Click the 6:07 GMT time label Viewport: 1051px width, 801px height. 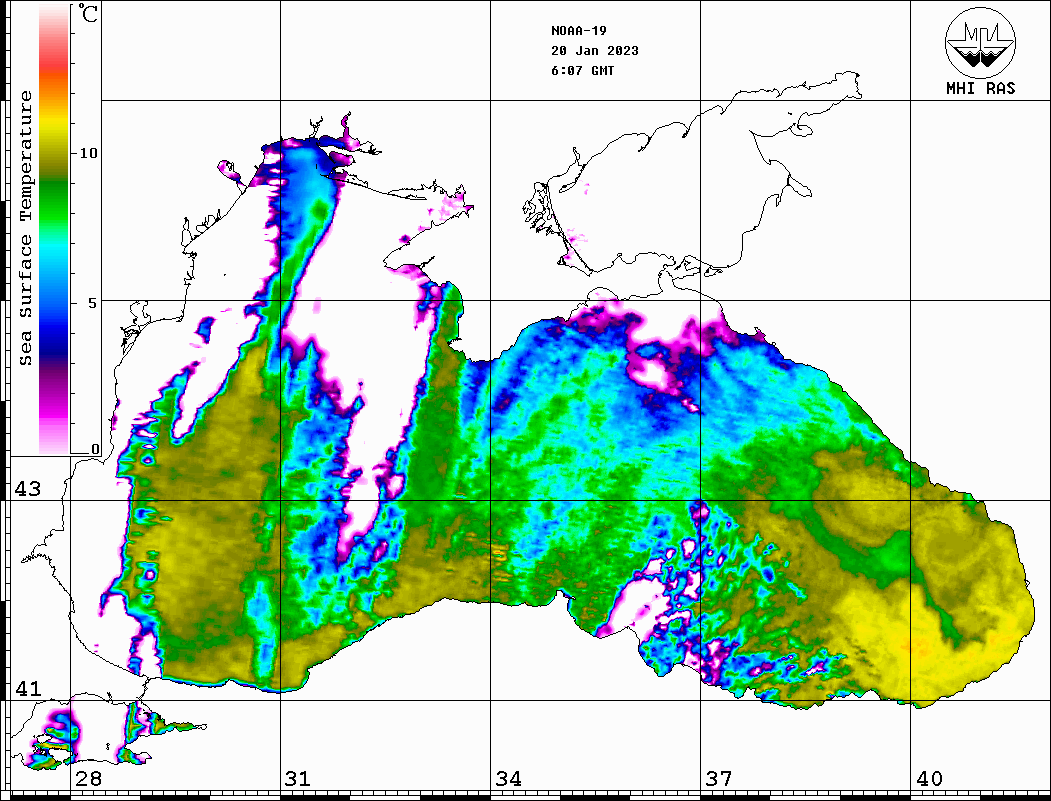(x=582, y=71)
